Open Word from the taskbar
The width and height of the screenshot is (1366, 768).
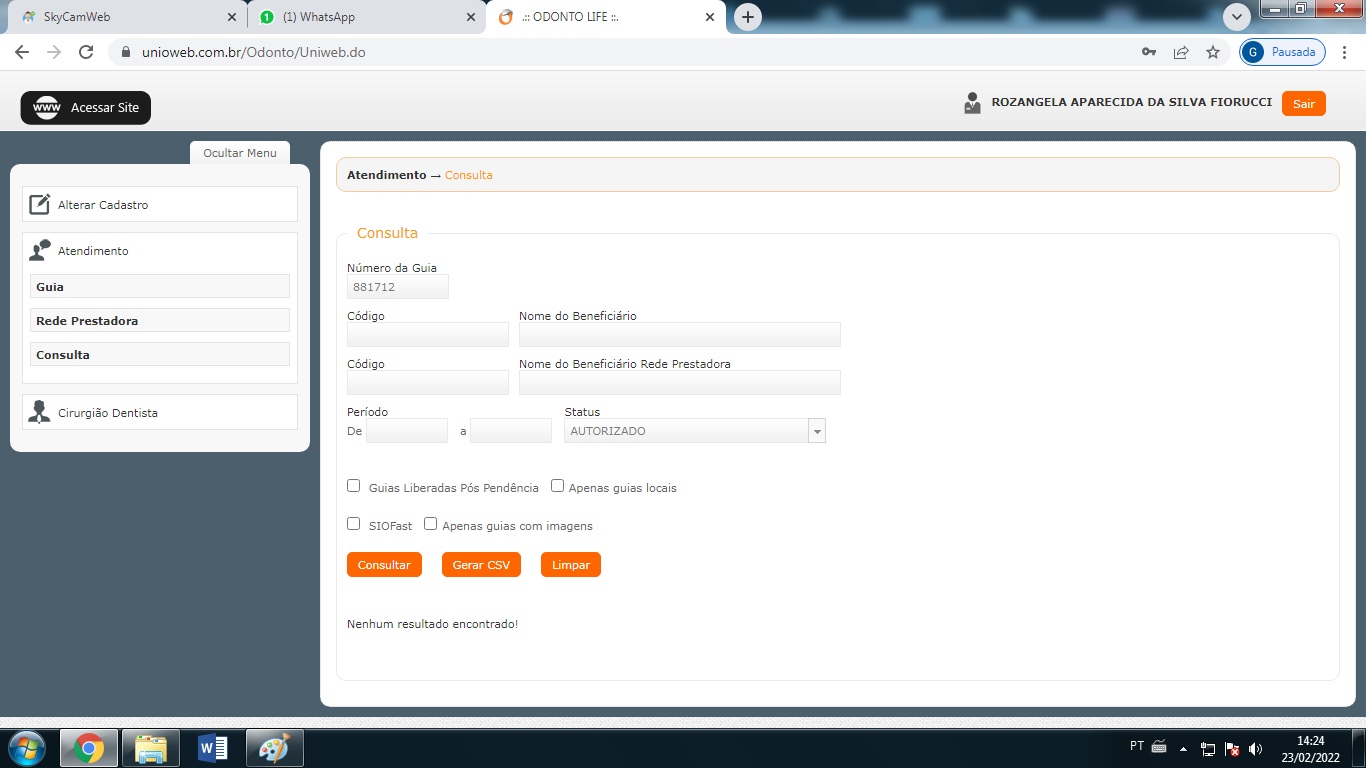[213, 748]
